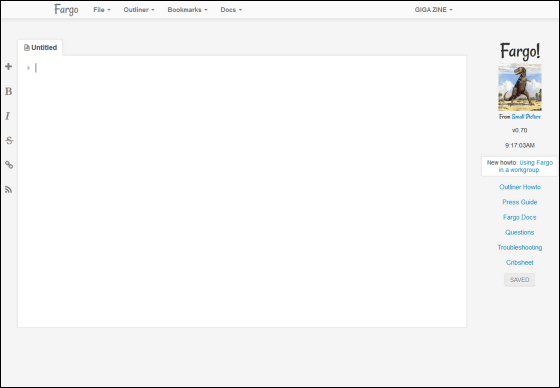Open the File dropdown menu
560x388 pixels.
click(102, 10)
